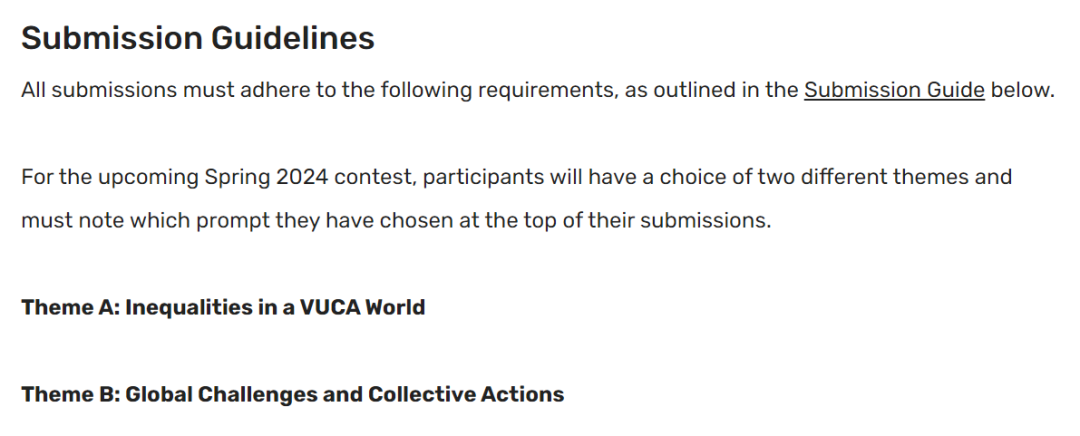Click the word "below." after the link
The width and height of the screenshot is (1080, 436).
click(1023, 90)
